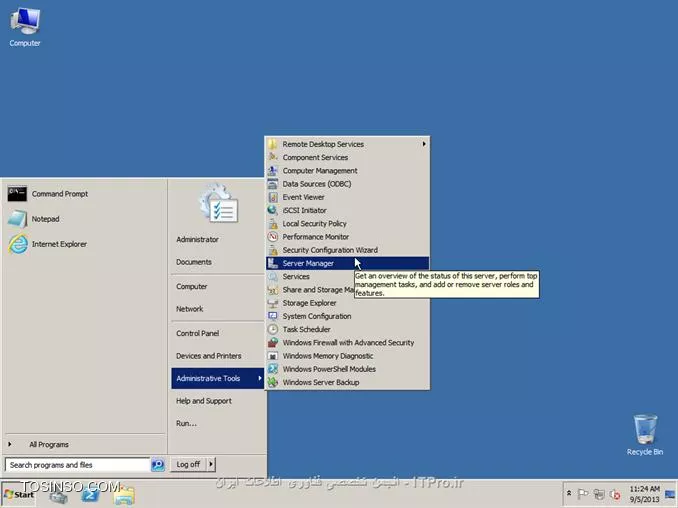Click the Notepad icon in Start menu
Viewport: 678px width, 508px height.
[17, 219]
